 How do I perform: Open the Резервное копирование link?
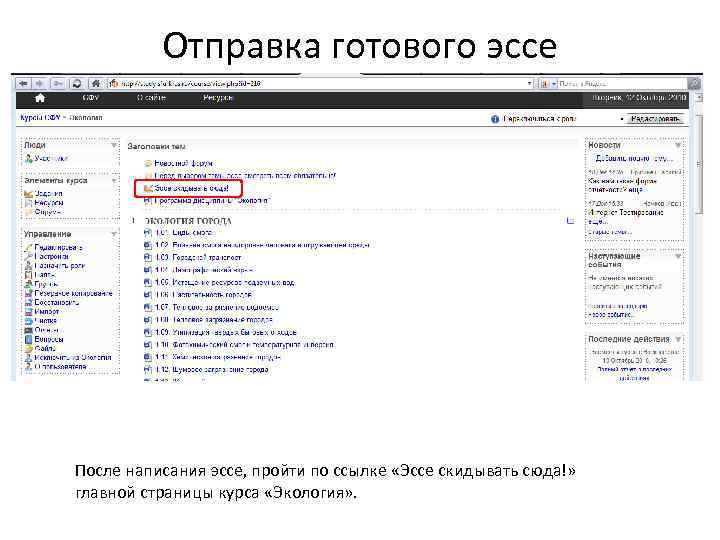(x=73, y=293)
